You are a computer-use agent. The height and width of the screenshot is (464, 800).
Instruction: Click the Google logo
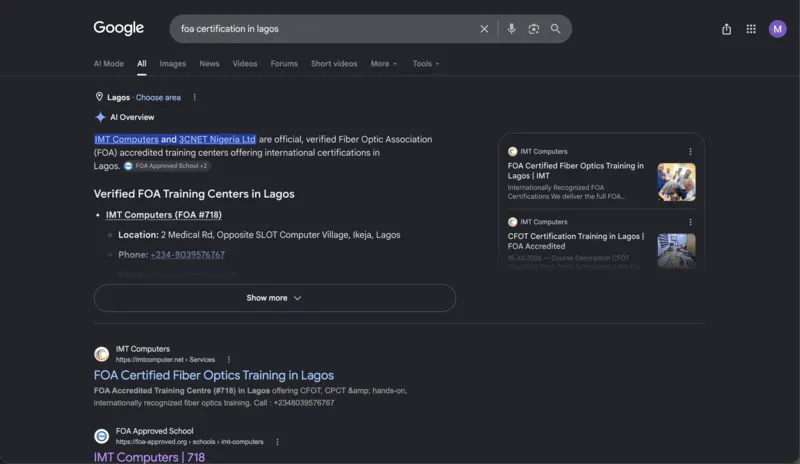click(118, 28)
